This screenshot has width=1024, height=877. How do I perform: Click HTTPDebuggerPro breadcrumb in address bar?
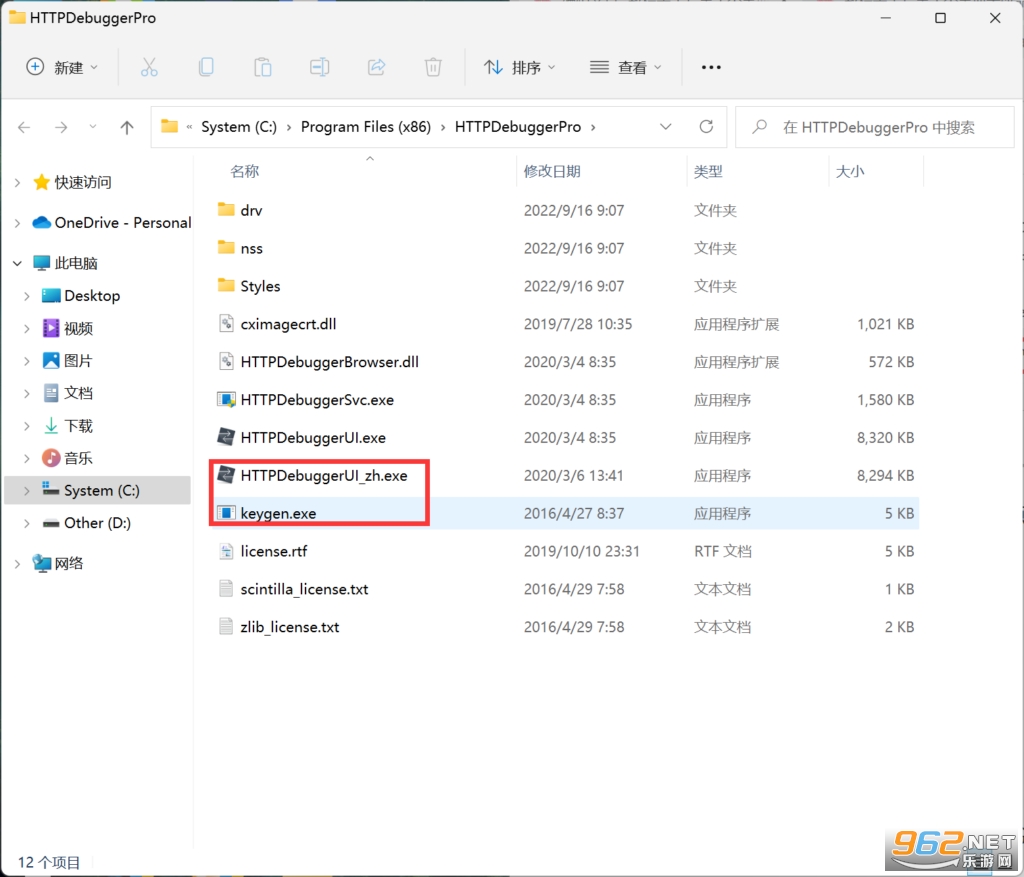pyautogui.click(x=518, y=127)
